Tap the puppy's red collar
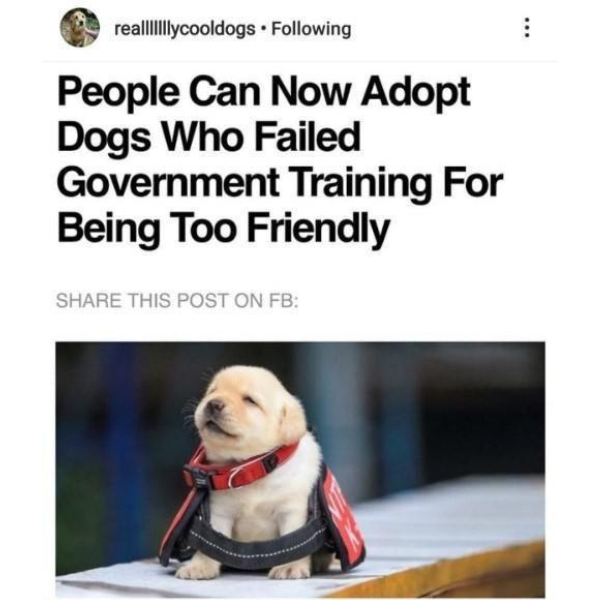This screenshot has width=600, height=600. pyautogui.click(x=240, y=468)
